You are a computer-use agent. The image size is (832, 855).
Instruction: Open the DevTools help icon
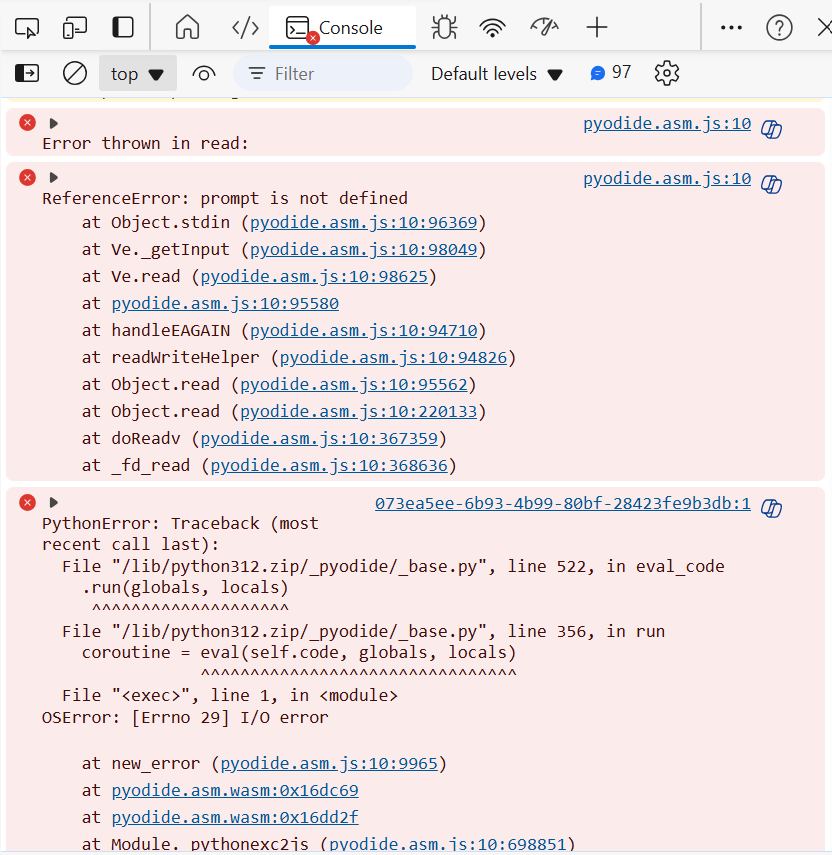(x=779, y=27)
